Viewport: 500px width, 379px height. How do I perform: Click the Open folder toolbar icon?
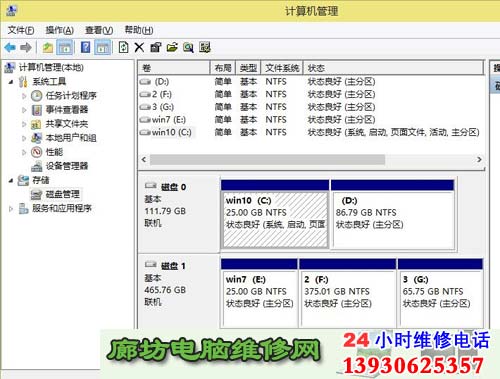point(172,48)
